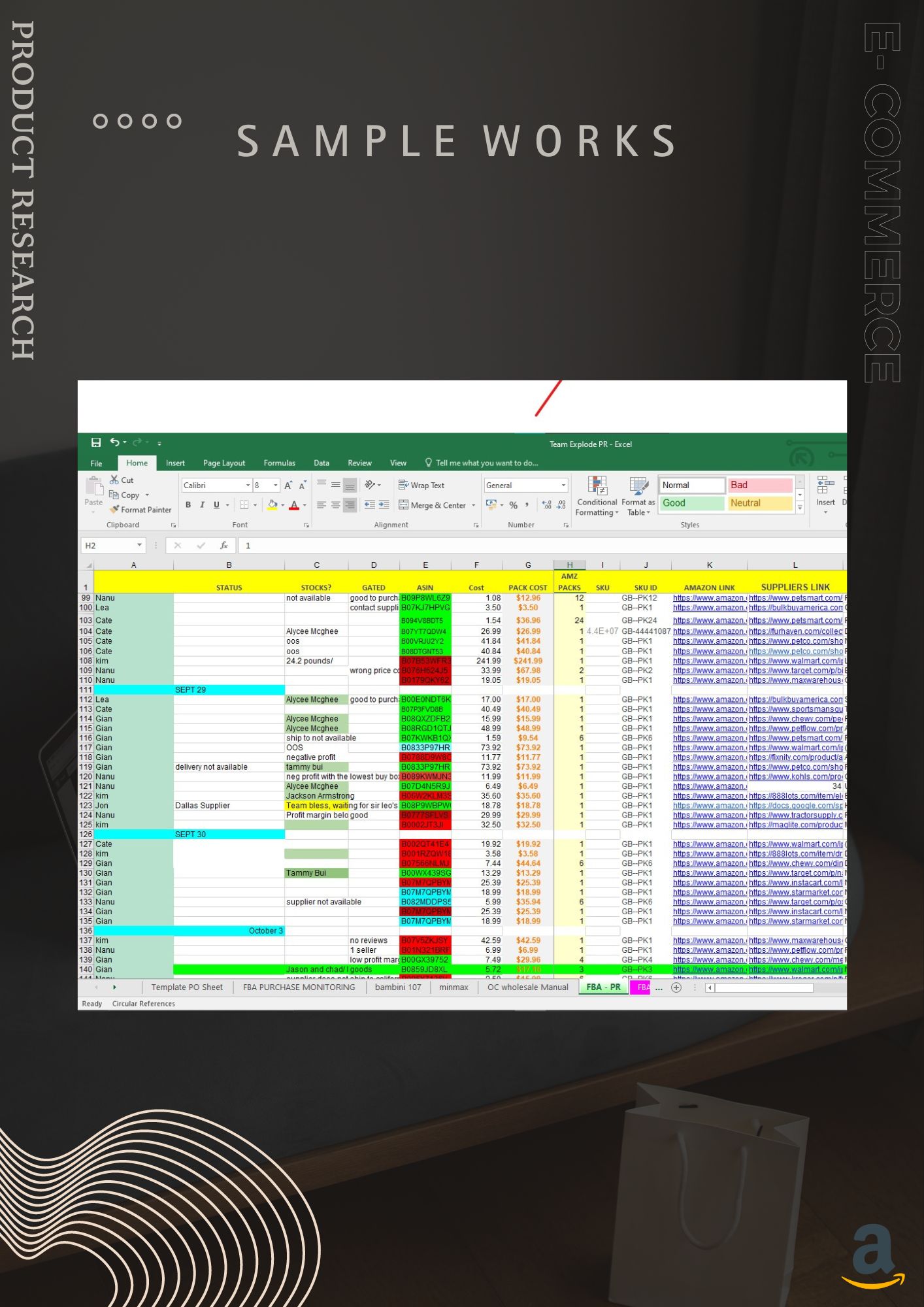Open the Calibri font name dropdown

pyautogui.click(x=248, y=486)
